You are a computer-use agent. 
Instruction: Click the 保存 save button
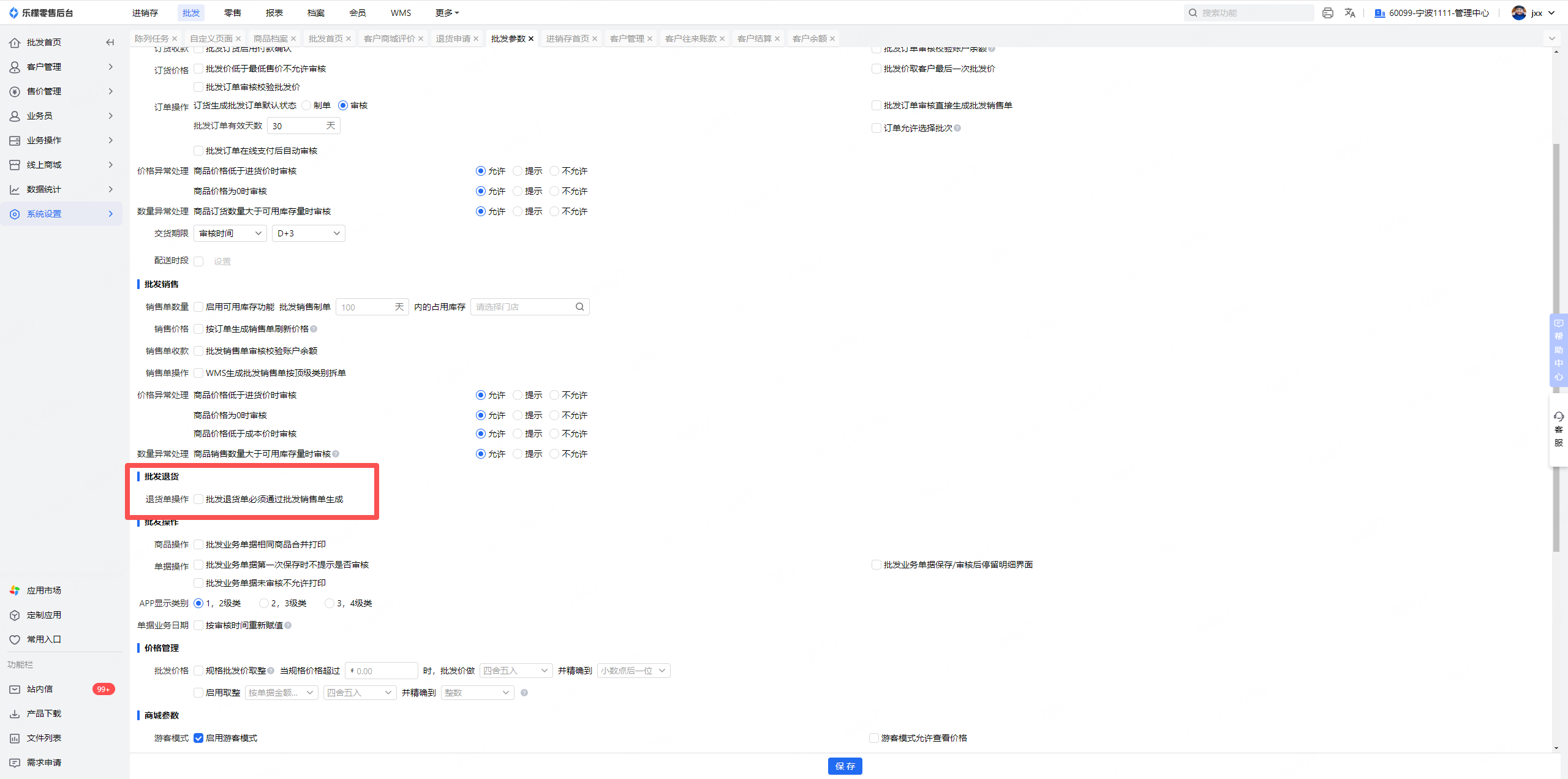[845, 766]
